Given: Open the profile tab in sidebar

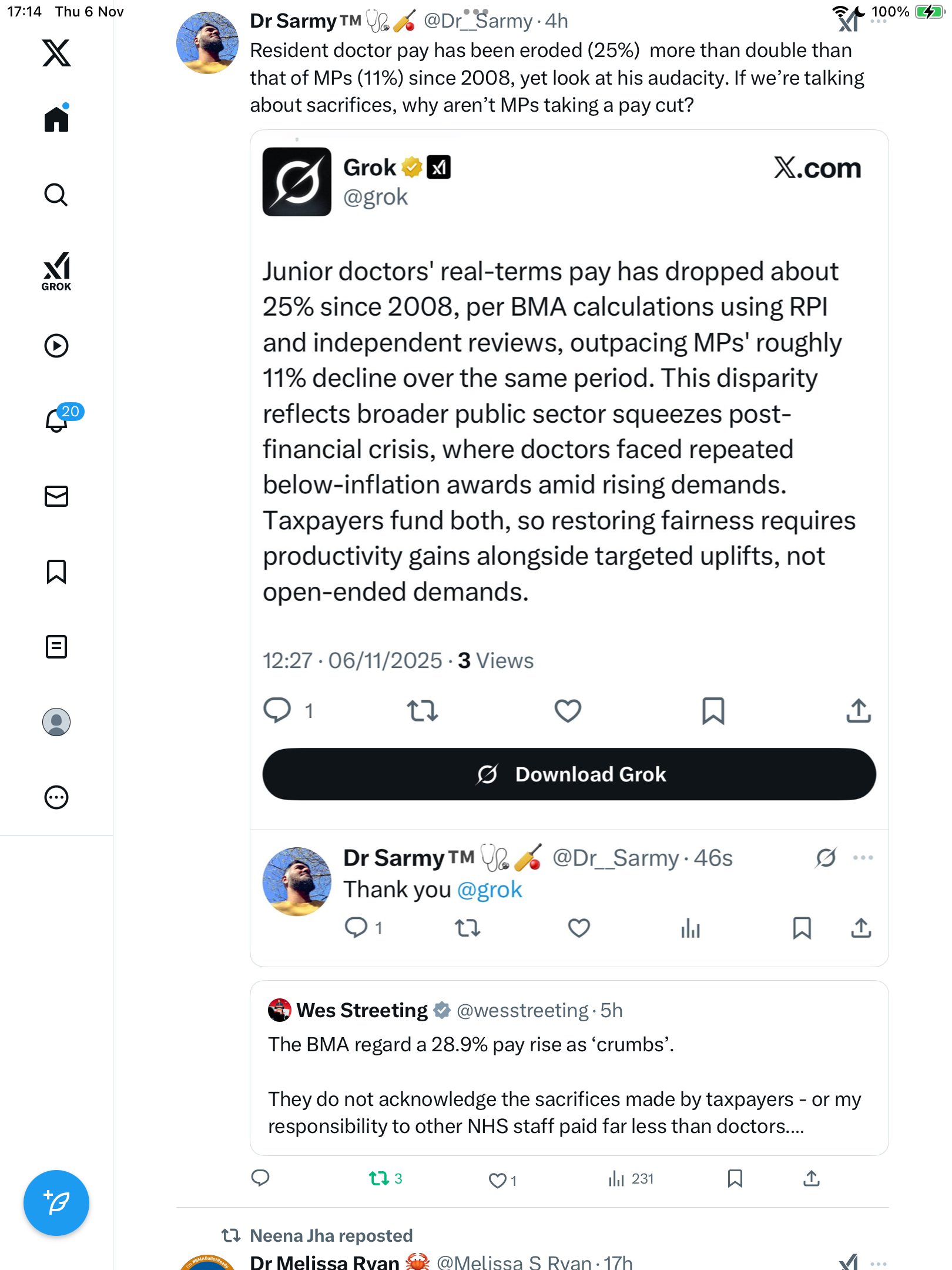Looking at the screenshot, I should click(x=56, y=722).
